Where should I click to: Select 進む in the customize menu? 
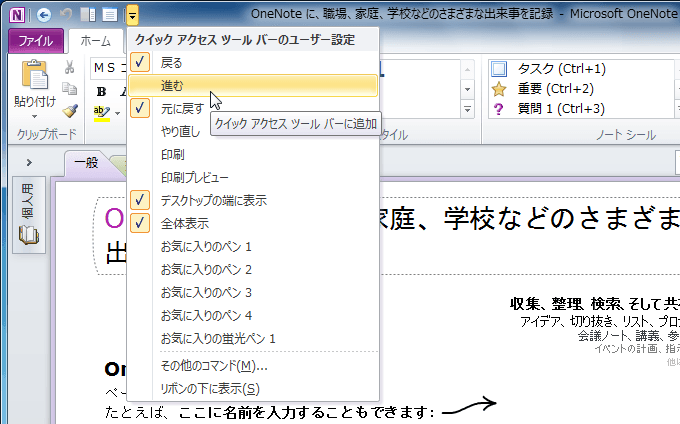pyautogui.click(x=253, y=85)
